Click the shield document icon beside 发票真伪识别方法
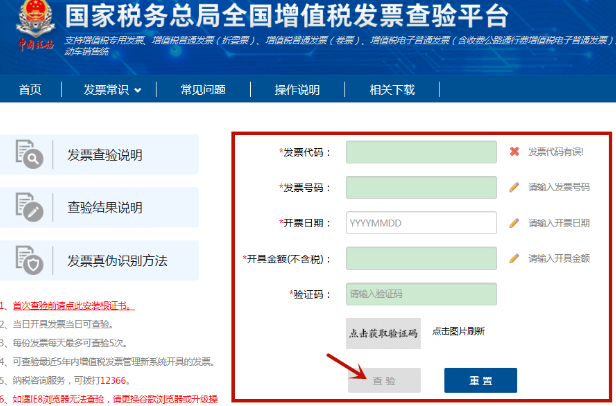616x406 pixels. coord(27,260)
